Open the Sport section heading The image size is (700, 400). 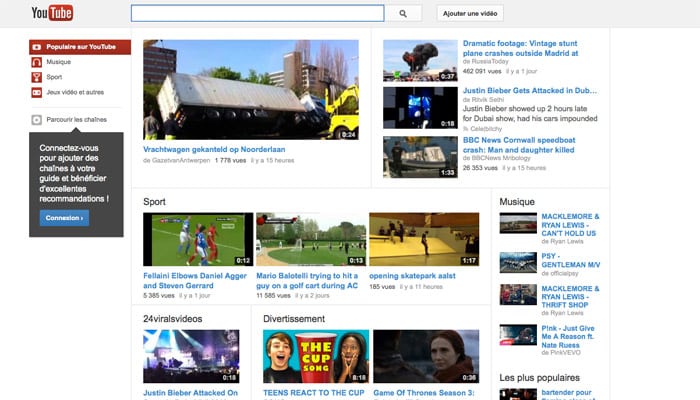[x=154, y=201]
